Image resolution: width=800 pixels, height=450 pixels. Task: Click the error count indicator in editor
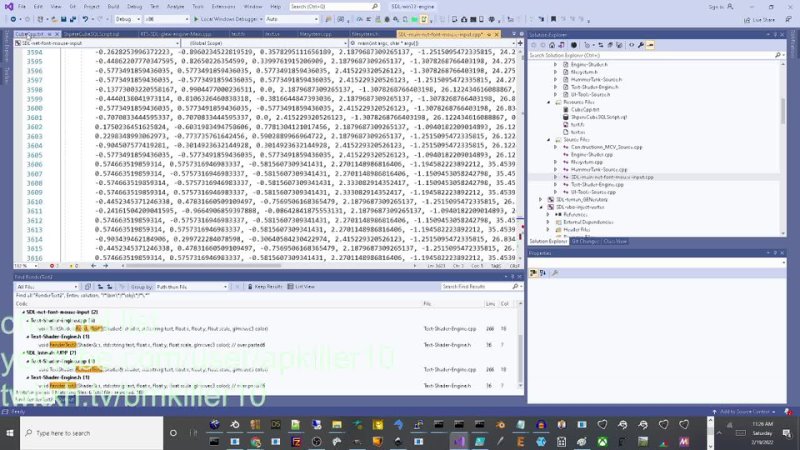tap(54, 266)
